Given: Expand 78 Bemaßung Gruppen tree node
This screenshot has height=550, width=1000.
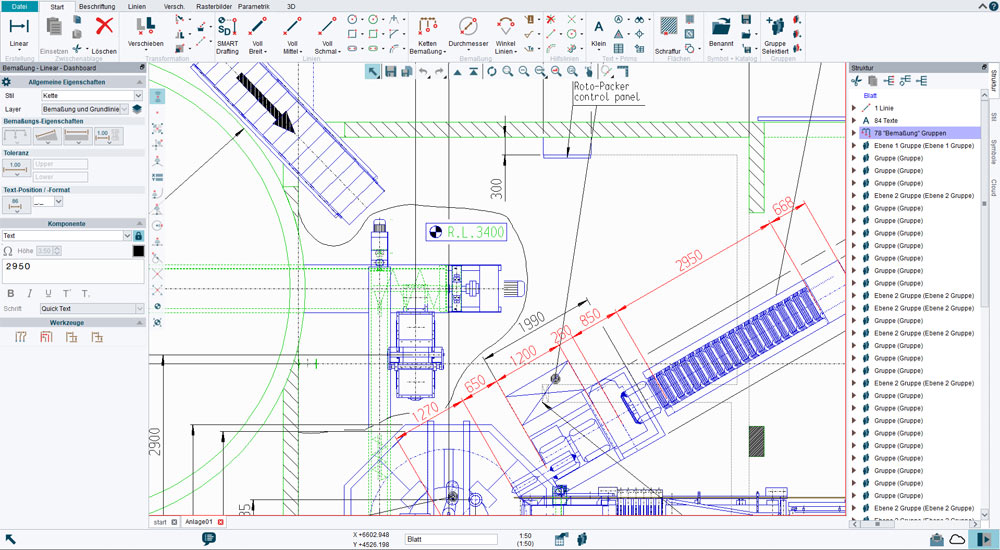Looking at the screenshot, I should (854, 133).
